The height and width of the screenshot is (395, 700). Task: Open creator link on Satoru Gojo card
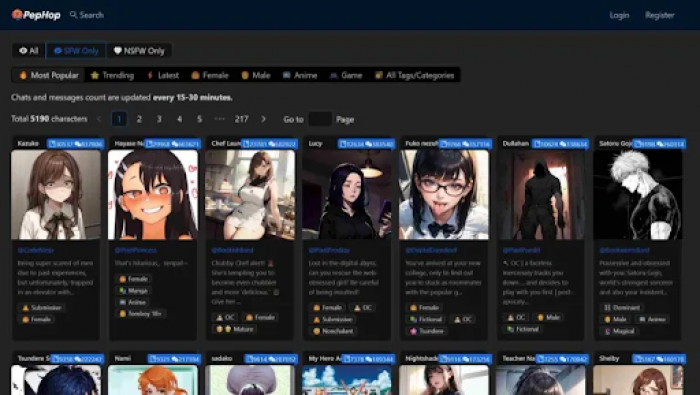(x=624, y=250)
